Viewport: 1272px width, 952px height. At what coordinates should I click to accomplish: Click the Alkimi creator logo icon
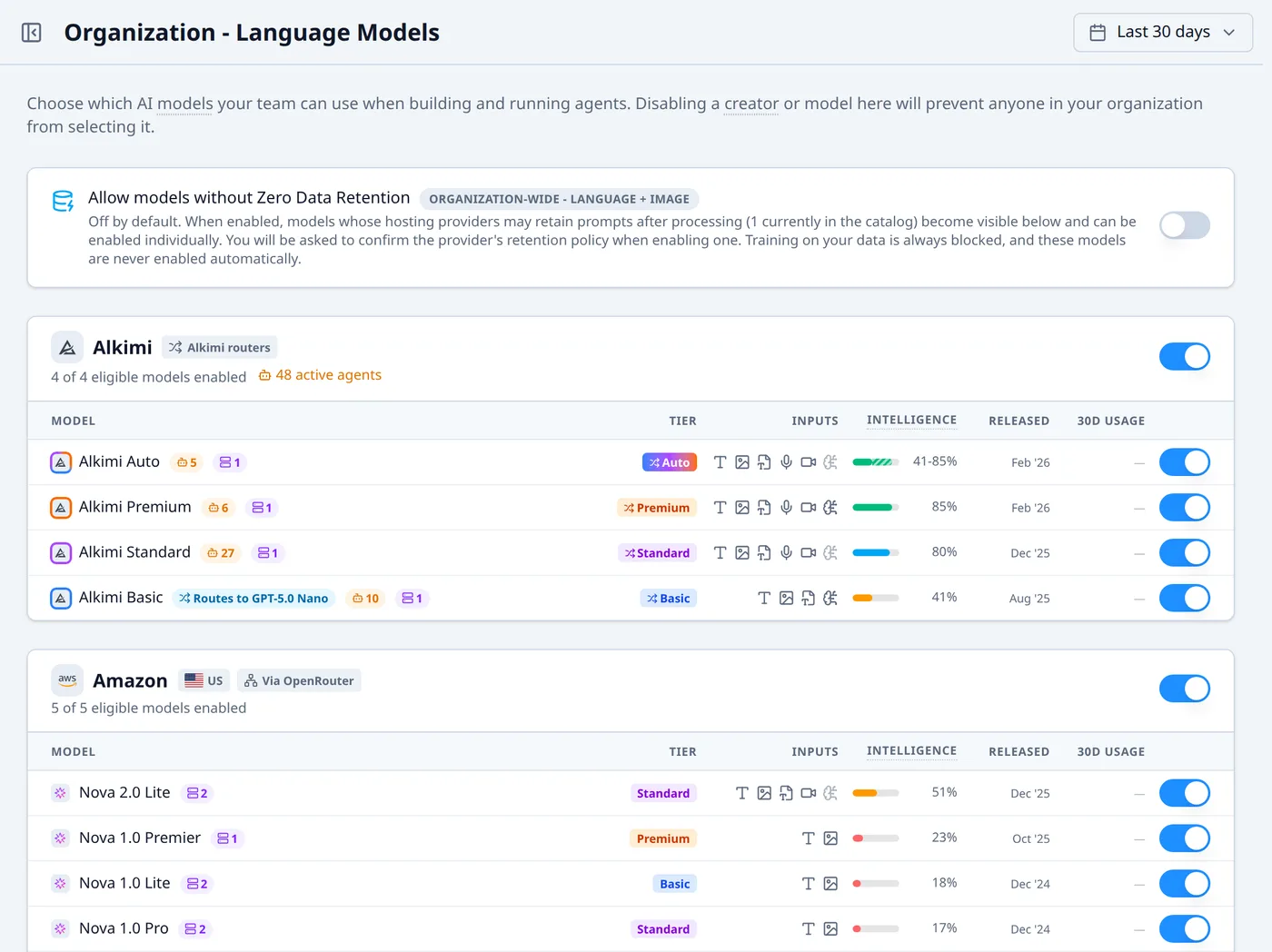67,348
